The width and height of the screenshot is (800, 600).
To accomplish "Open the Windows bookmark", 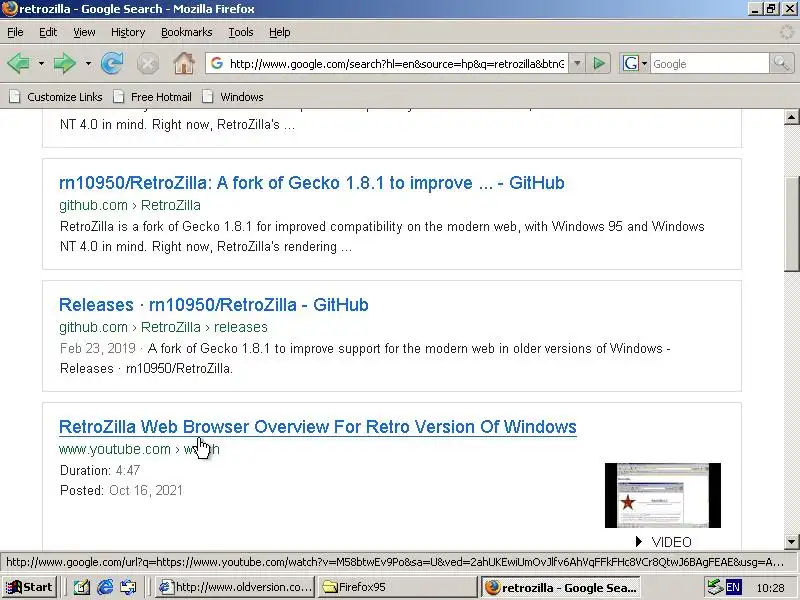I will tap(233, 97).
